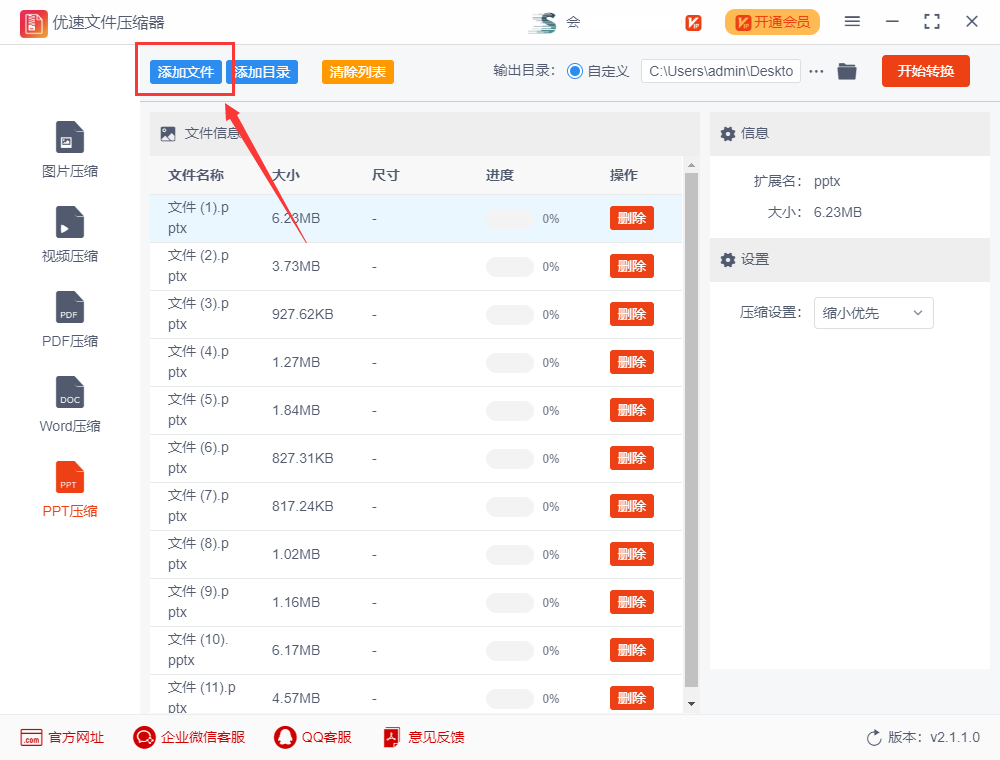Click the scrollbar down arrow
Screen dimensions: 1000x760
point(691,704)
